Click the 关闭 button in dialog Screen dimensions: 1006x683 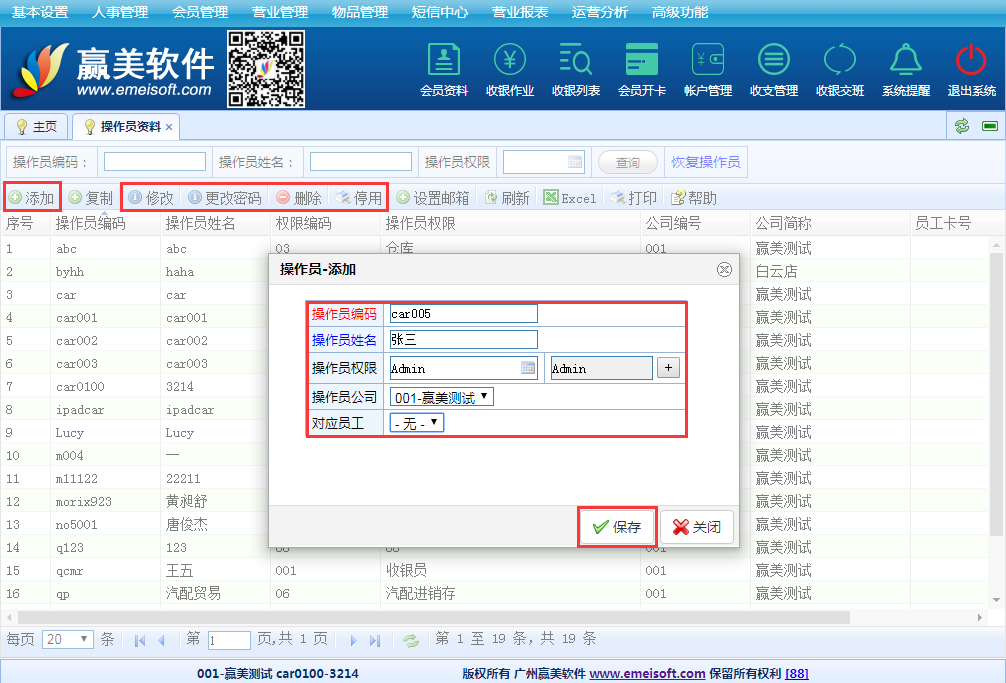(697, 527)
